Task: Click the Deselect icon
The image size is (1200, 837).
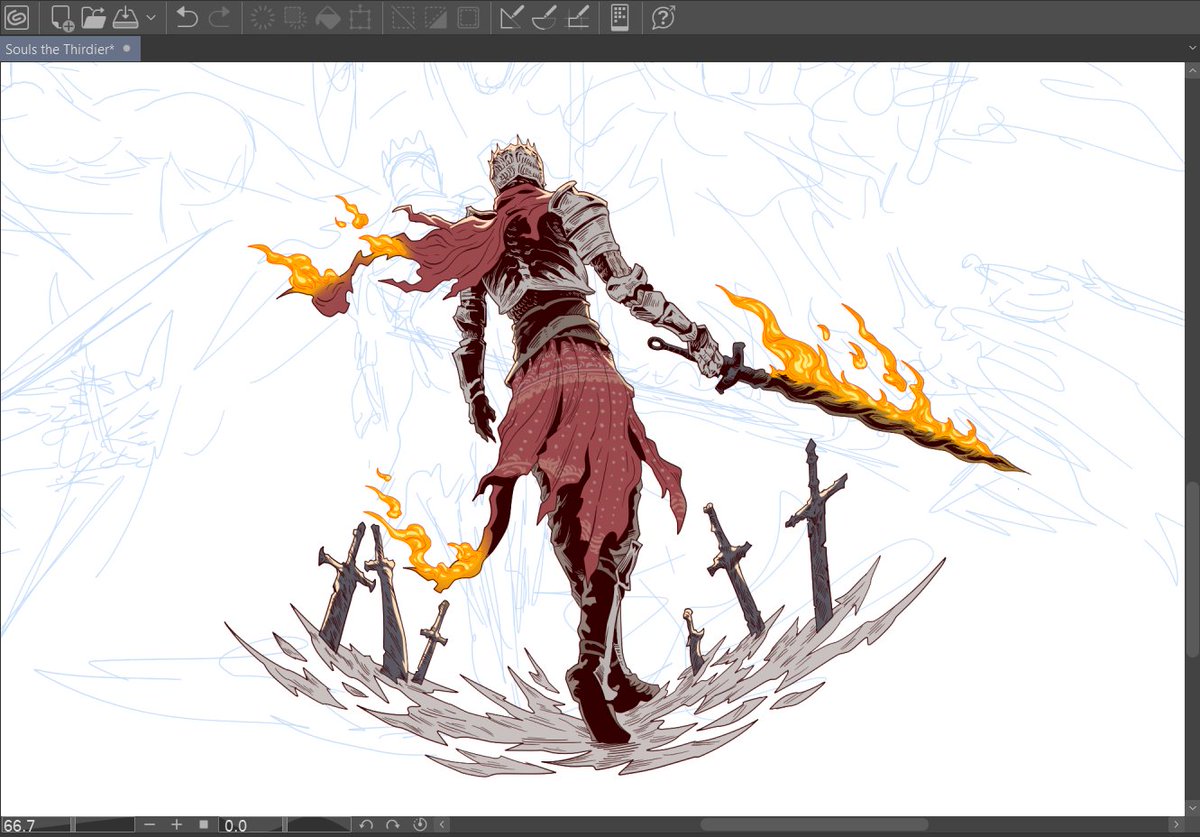Action: [402, 16]
